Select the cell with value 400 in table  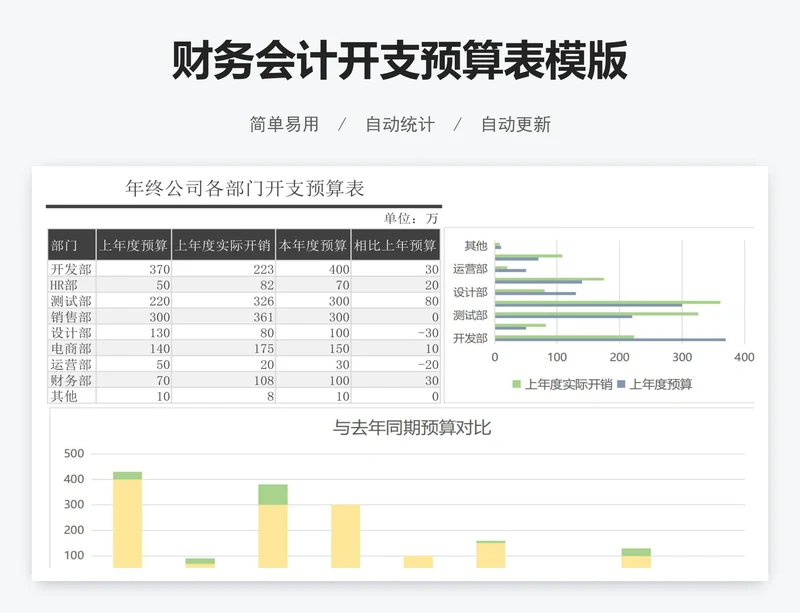click(313, 269)
